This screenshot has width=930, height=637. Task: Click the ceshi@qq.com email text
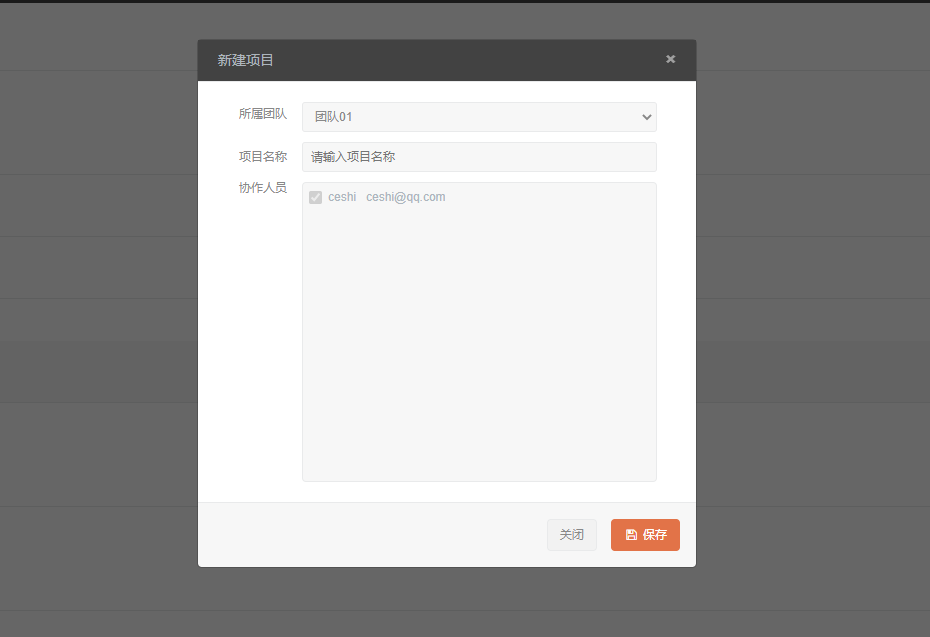405,196
